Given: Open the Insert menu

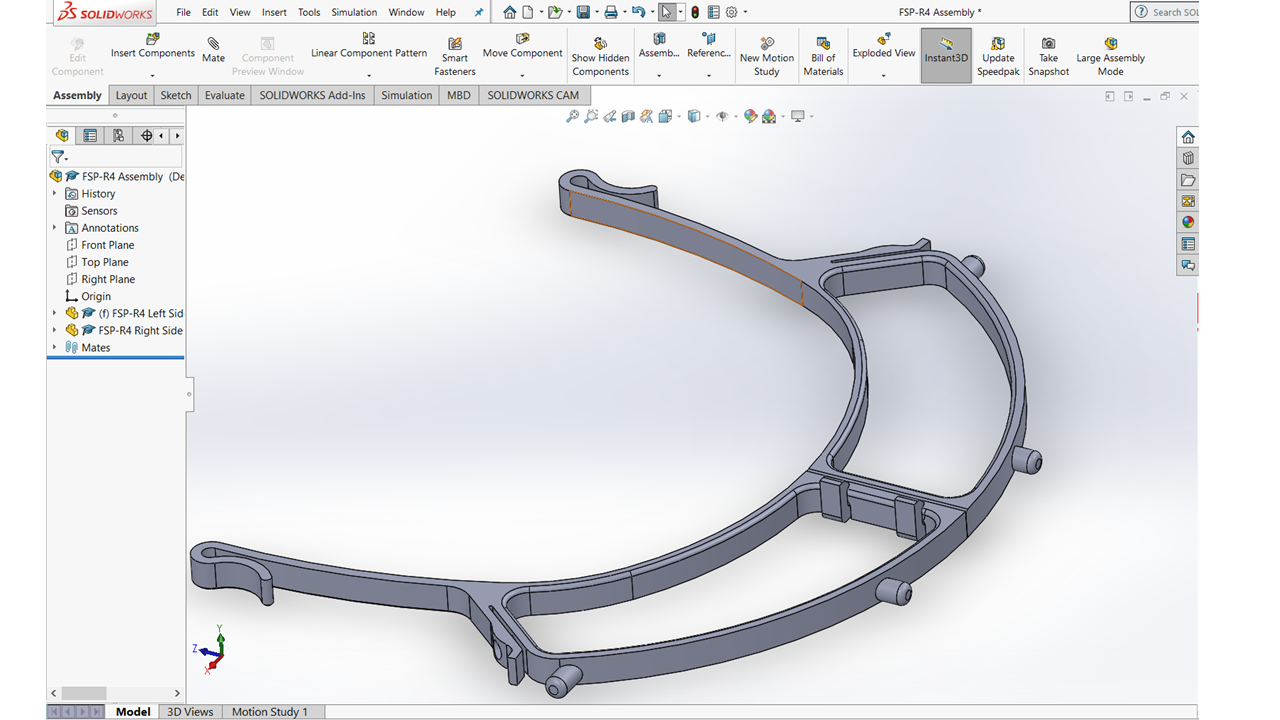Looking at the screenshot, I should tap(274, 12).
